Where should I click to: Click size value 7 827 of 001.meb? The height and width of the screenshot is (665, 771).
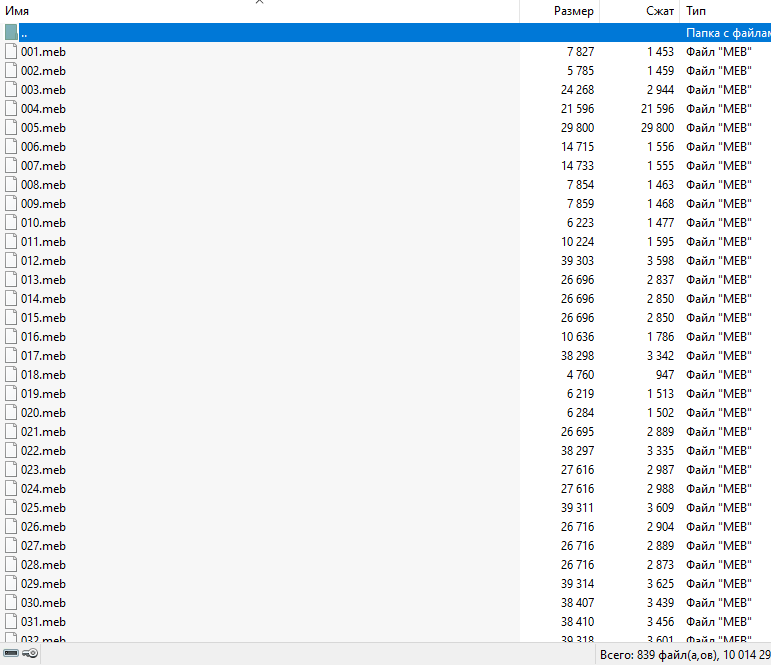pos(580,52)
